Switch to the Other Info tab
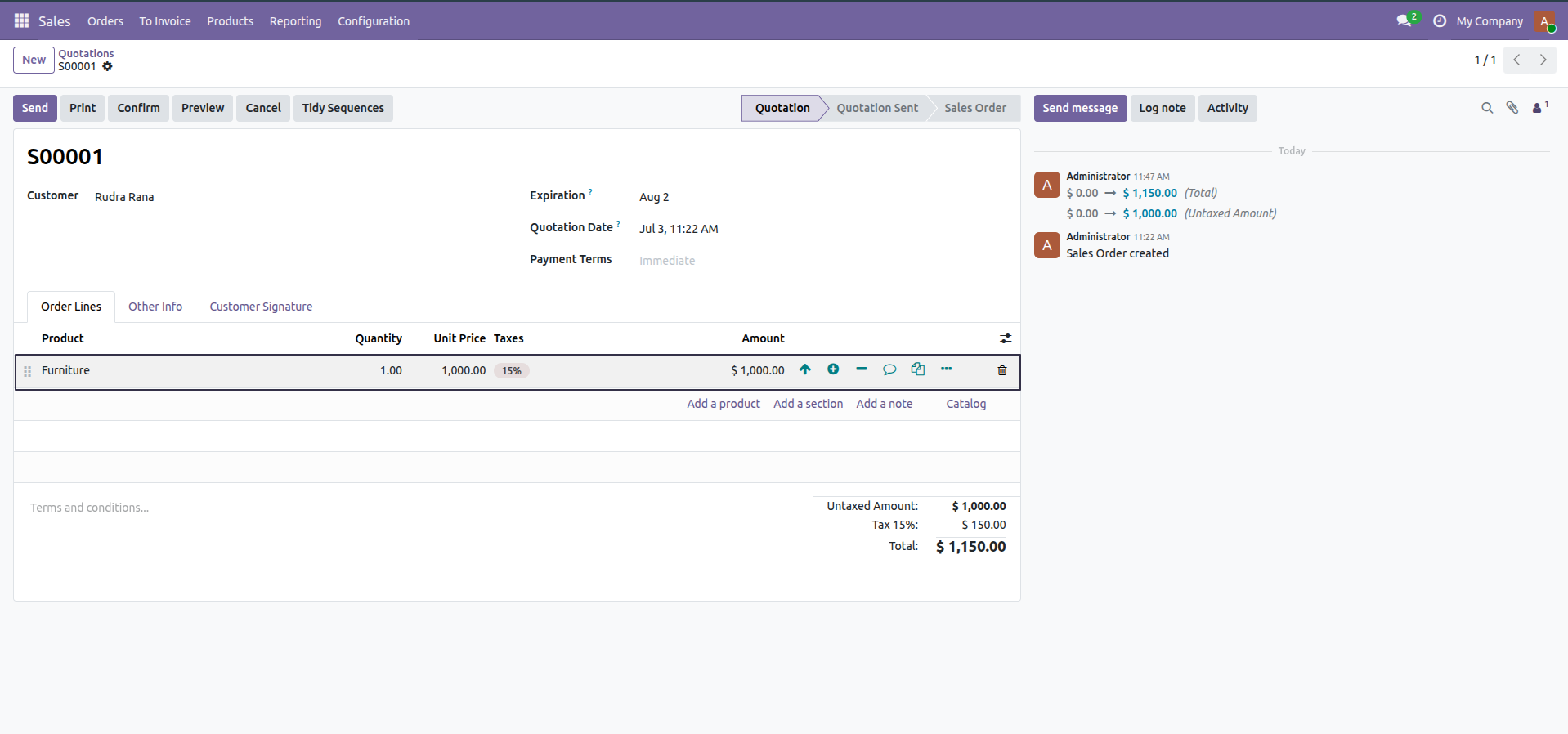Screen dimensions: 1568x734 pos(155,307)
